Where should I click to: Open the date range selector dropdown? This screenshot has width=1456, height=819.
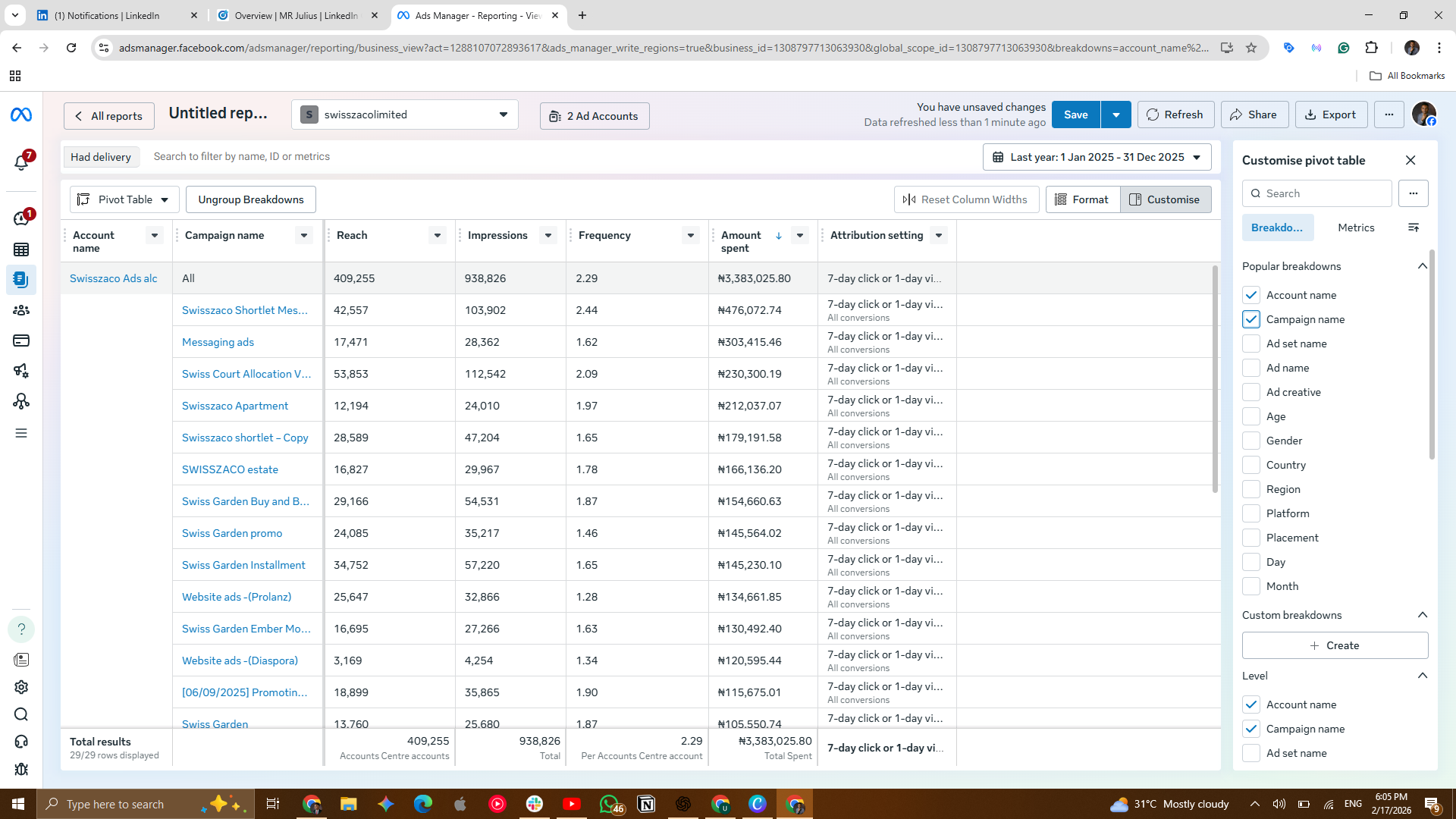pos(1097,157)
